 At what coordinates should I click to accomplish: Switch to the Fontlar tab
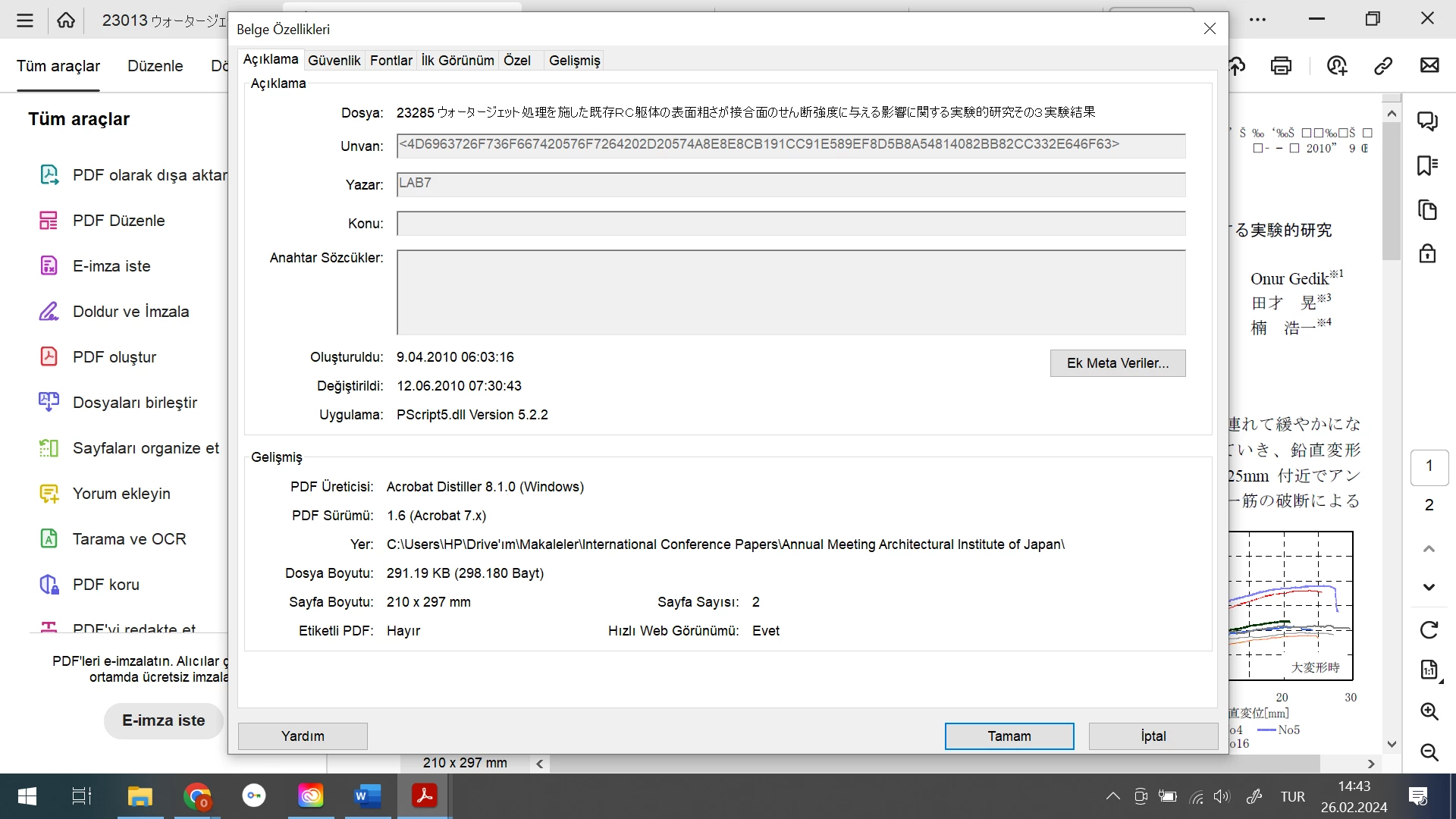pyautogui.click(x=391, y=61)
